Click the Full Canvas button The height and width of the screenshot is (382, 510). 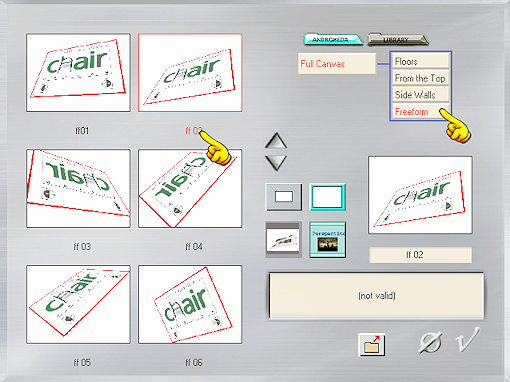coord(337,64)
